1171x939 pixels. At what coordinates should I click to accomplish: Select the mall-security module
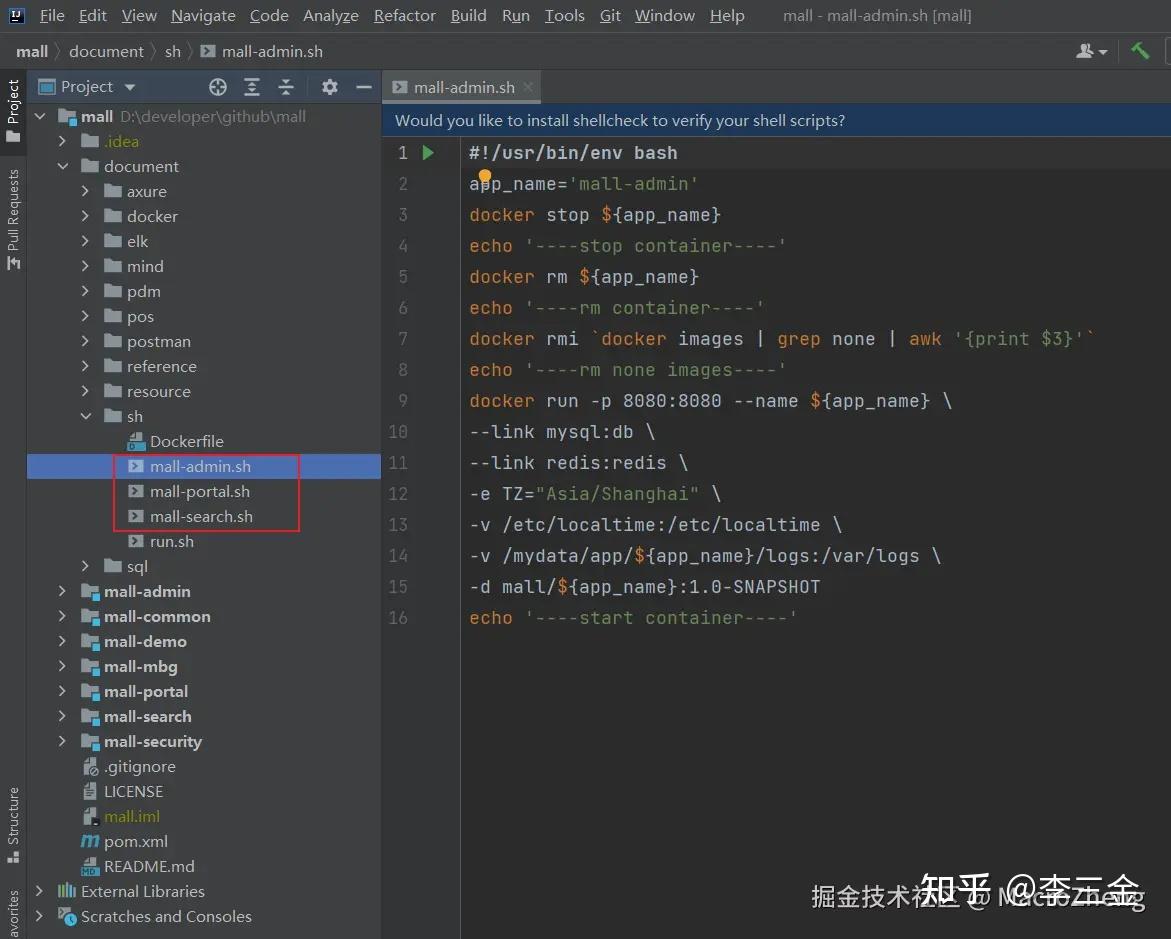[x=152, y=742]
